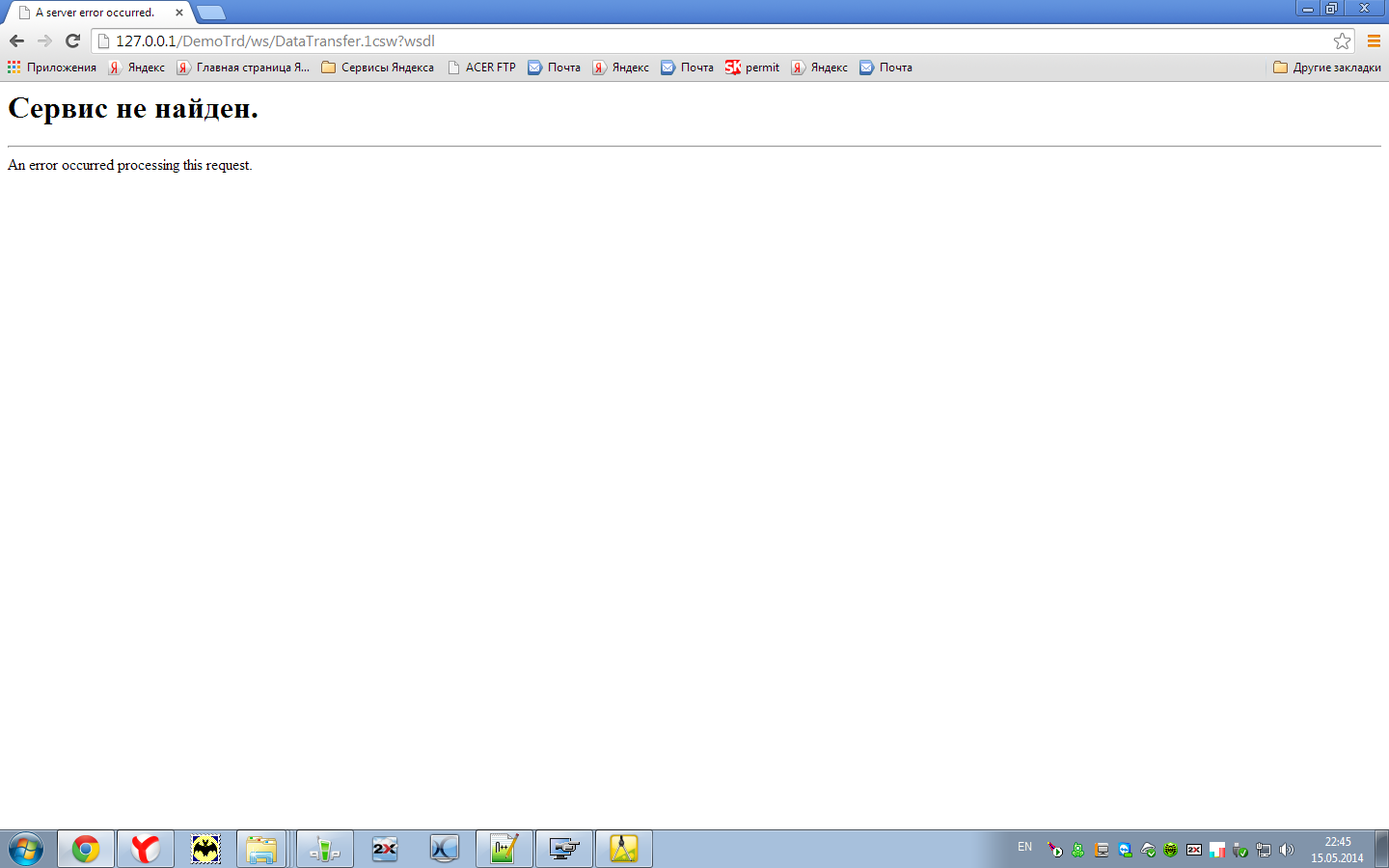Open the Chrome hamburger menu
Screen dimensions: 1389x868
(x=1374, y=41)
